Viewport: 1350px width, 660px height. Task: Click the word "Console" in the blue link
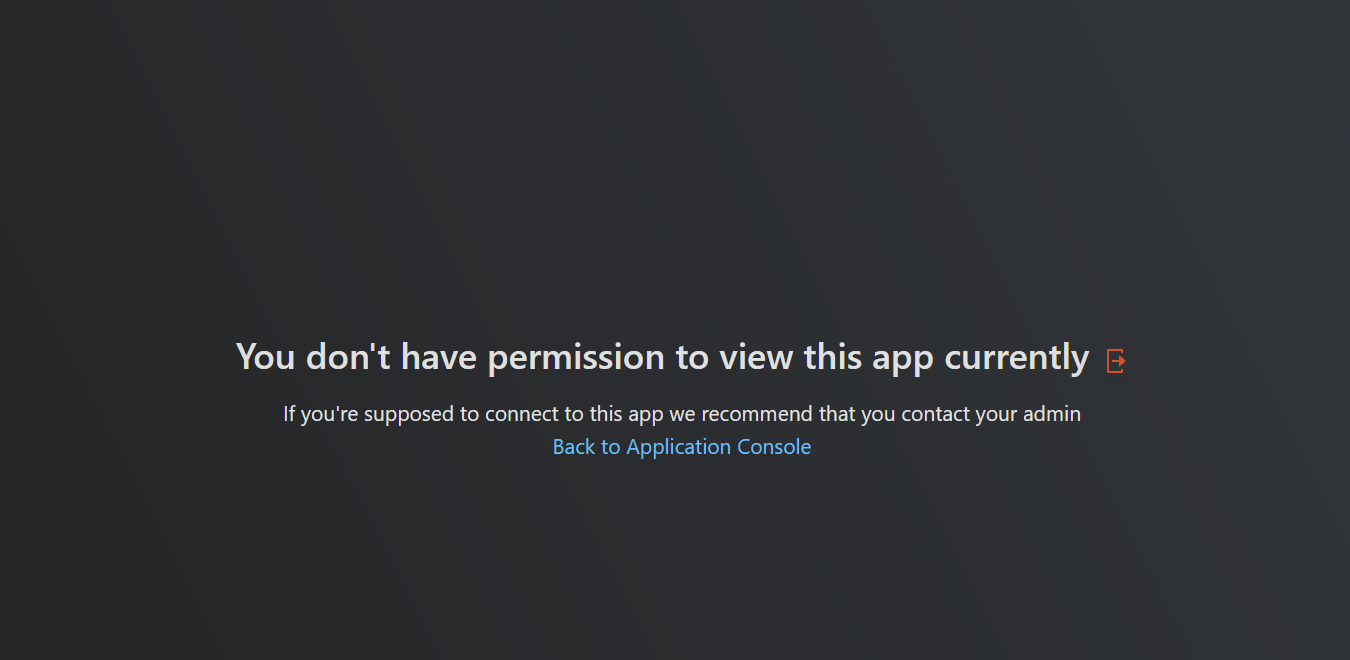click(x=774, y=447)
